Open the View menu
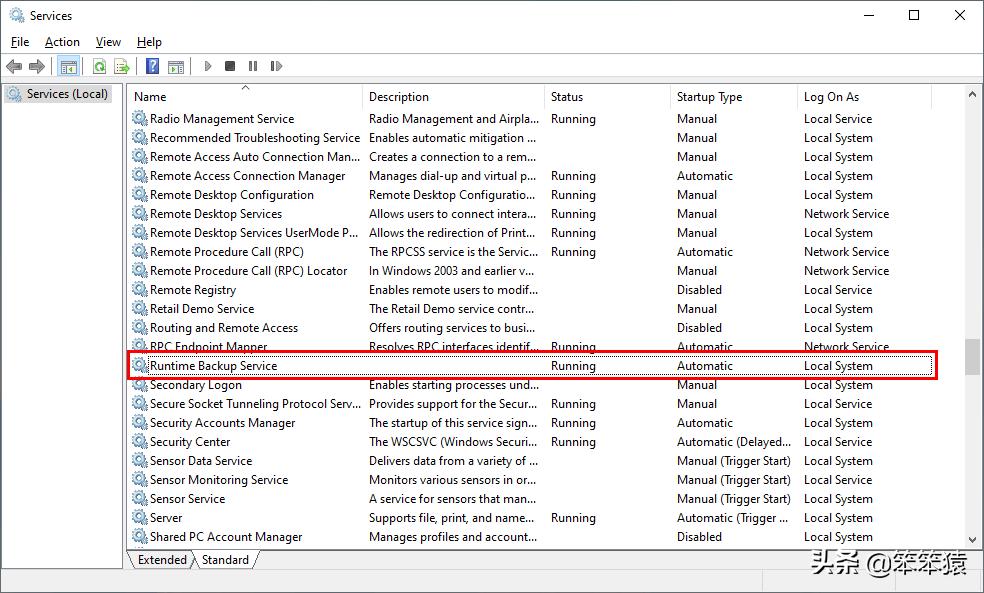 coord(107,42)
